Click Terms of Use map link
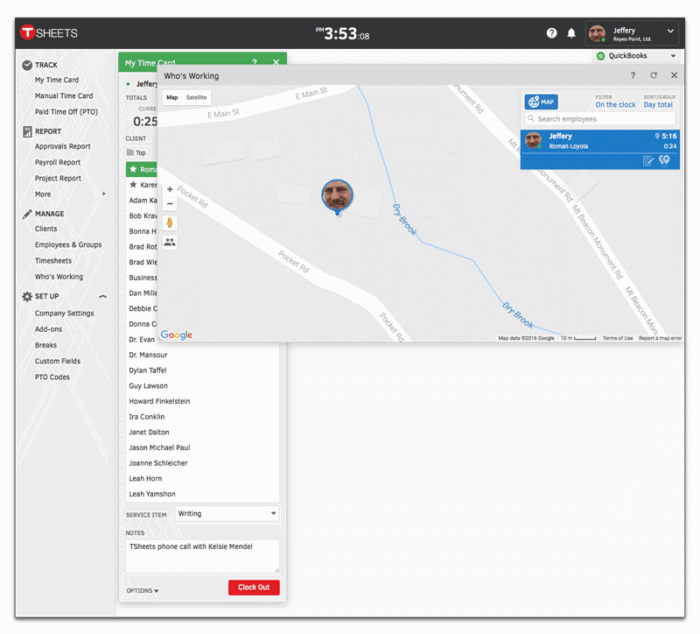The width and height of the screenshot is (700, 634). [x=618, y=338]
